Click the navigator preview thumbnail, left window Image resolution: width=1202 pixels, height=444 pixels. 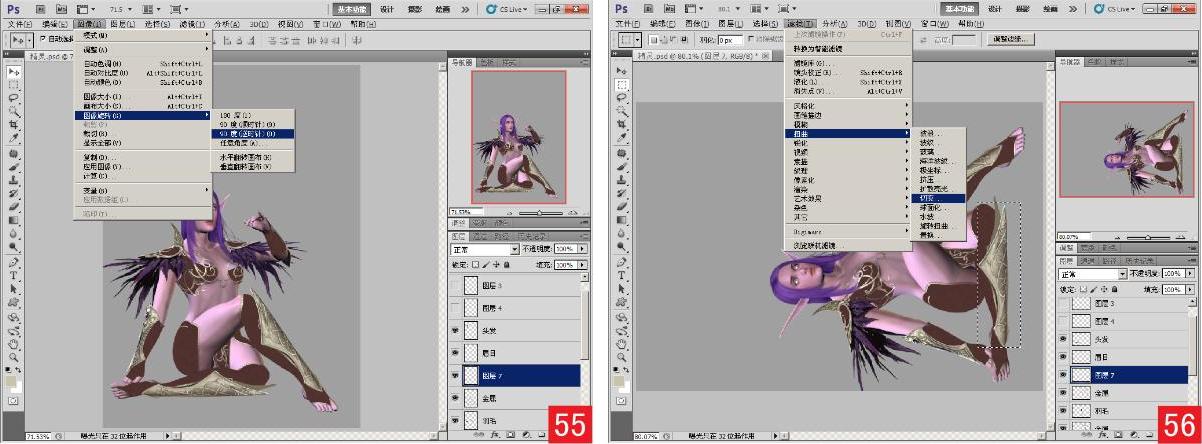click(518, 136)
